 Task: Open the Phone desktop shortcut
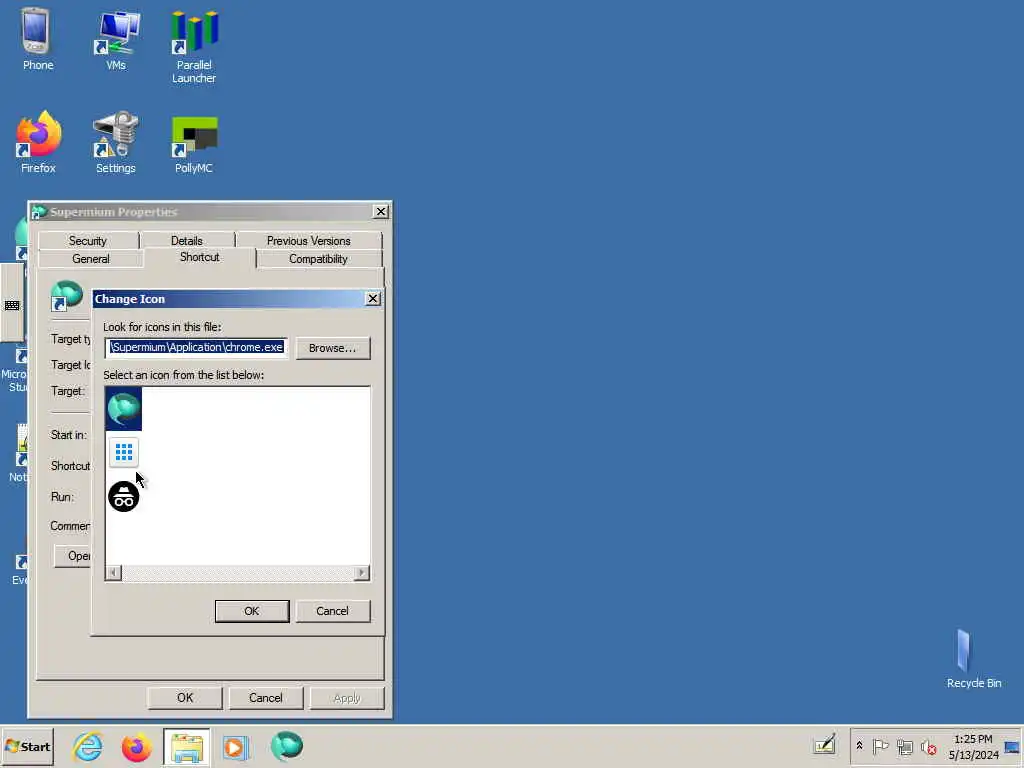click(38, 39)
